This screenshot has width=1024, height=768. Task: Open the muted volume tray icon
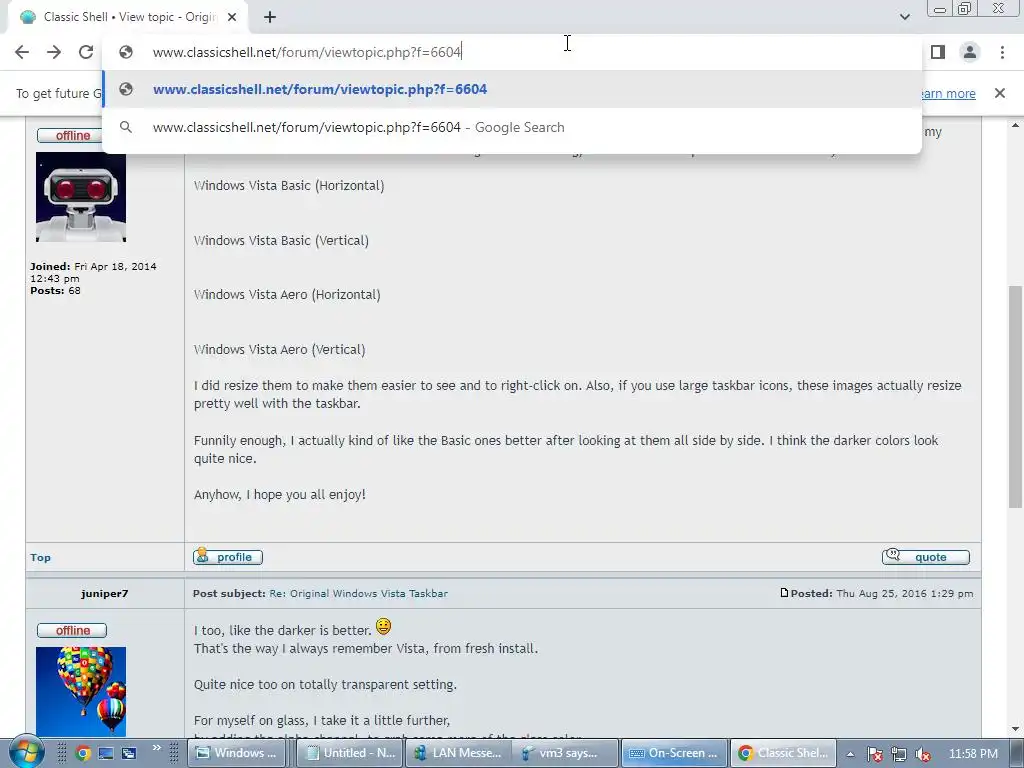click(x=922, y=754)
